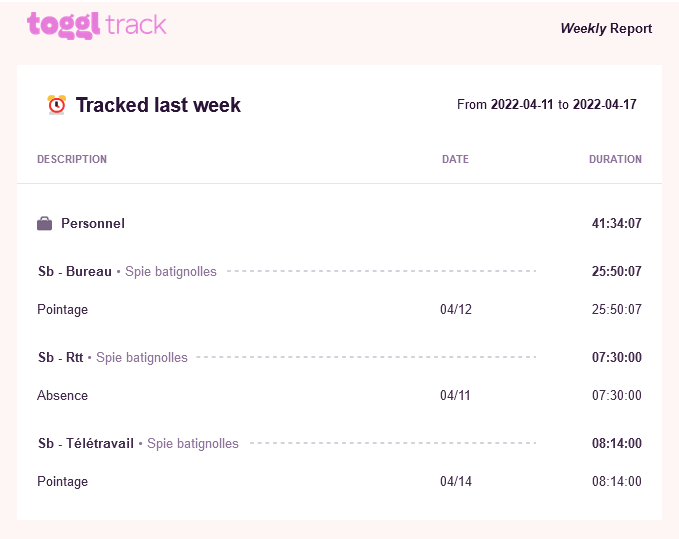This screenshot has width=679, height=539.
Task: Open the Sb - Télétravail project
Action: (x=86, y=443)
